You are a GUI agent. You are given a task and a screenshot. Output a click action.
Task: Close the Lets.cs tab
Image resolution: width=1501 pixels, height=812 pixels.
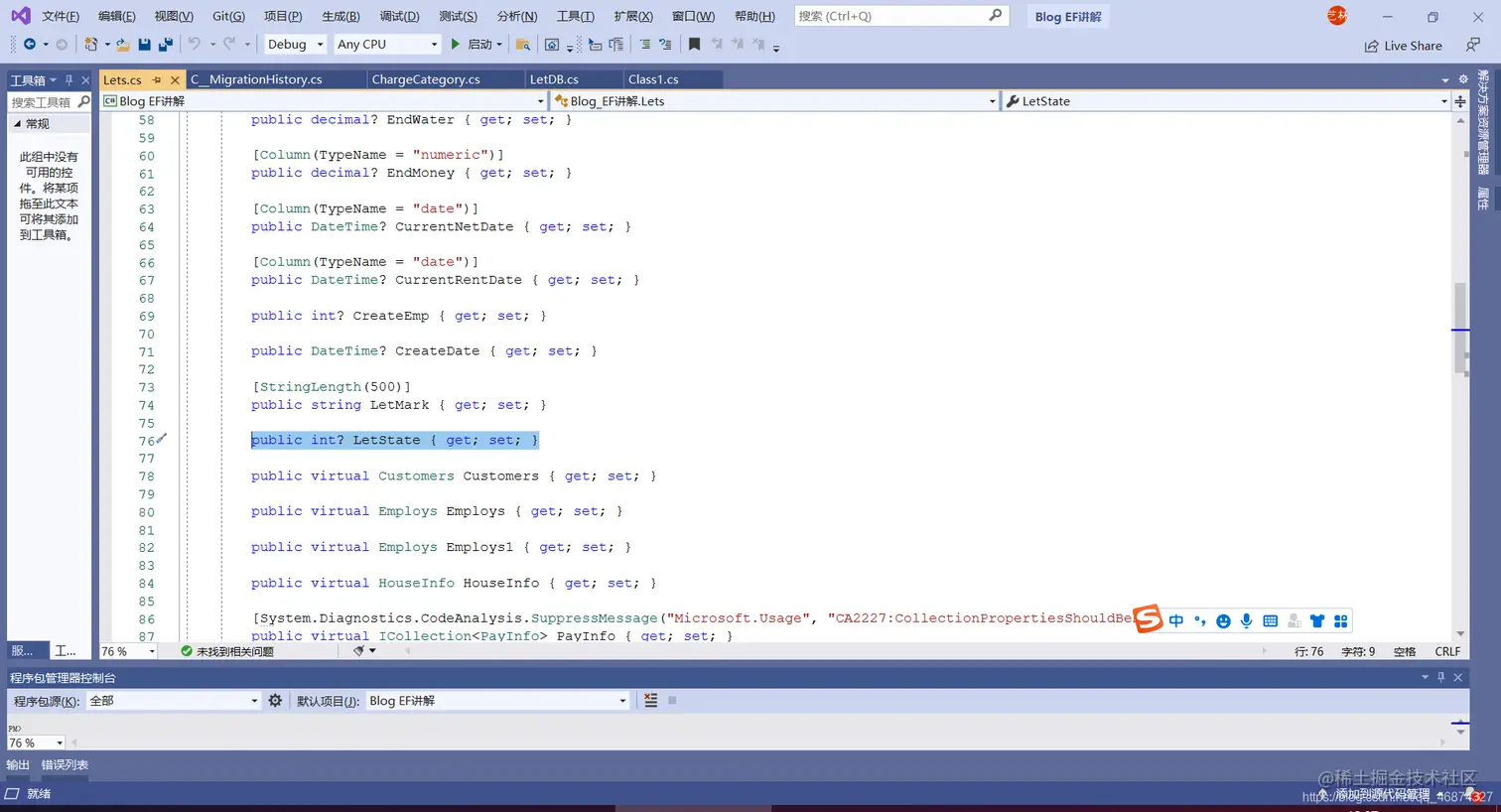(x=175, y=79)
